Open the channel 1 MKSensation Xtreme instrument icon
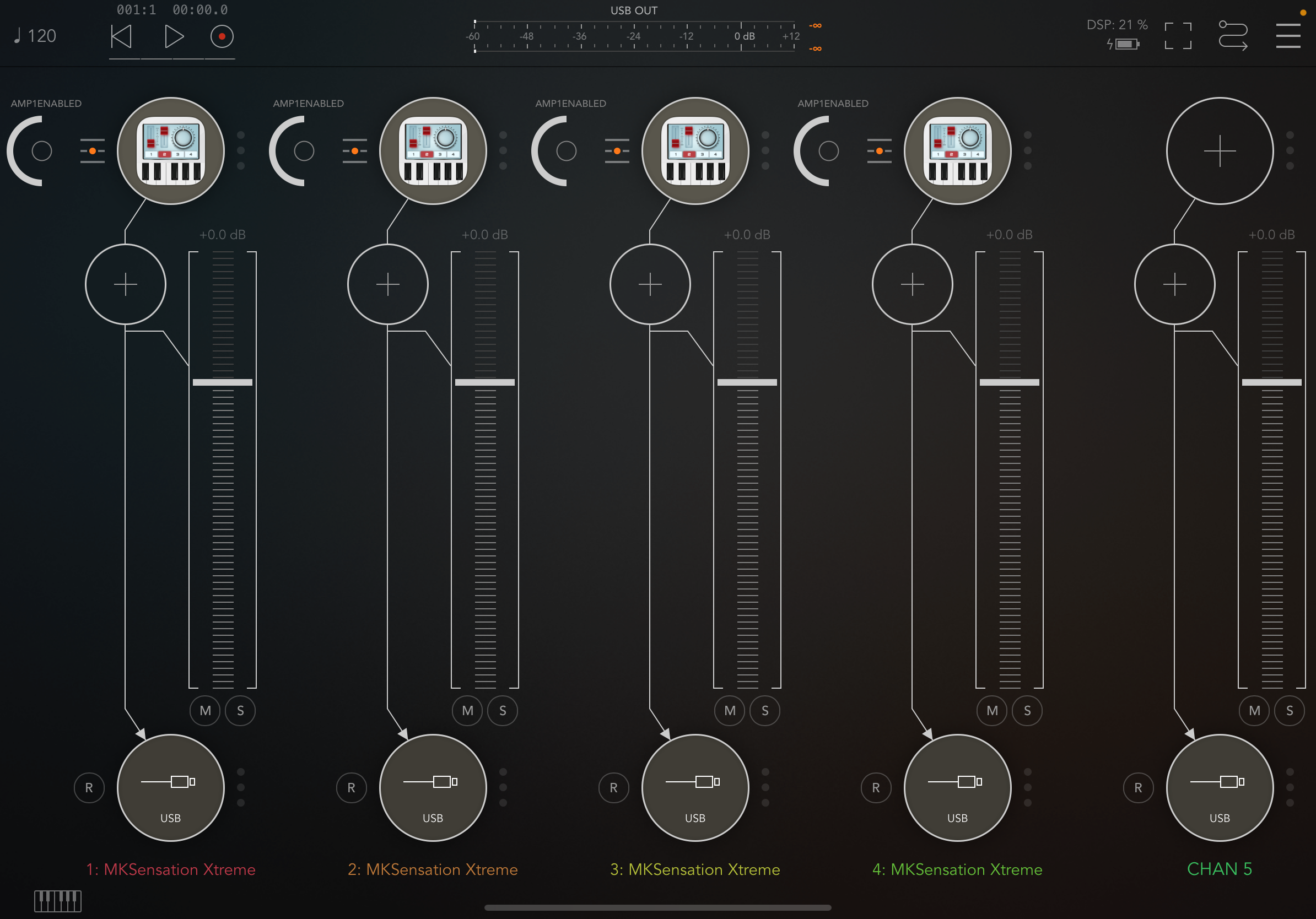Screen dimensions: 1316x919 (170, 150)
